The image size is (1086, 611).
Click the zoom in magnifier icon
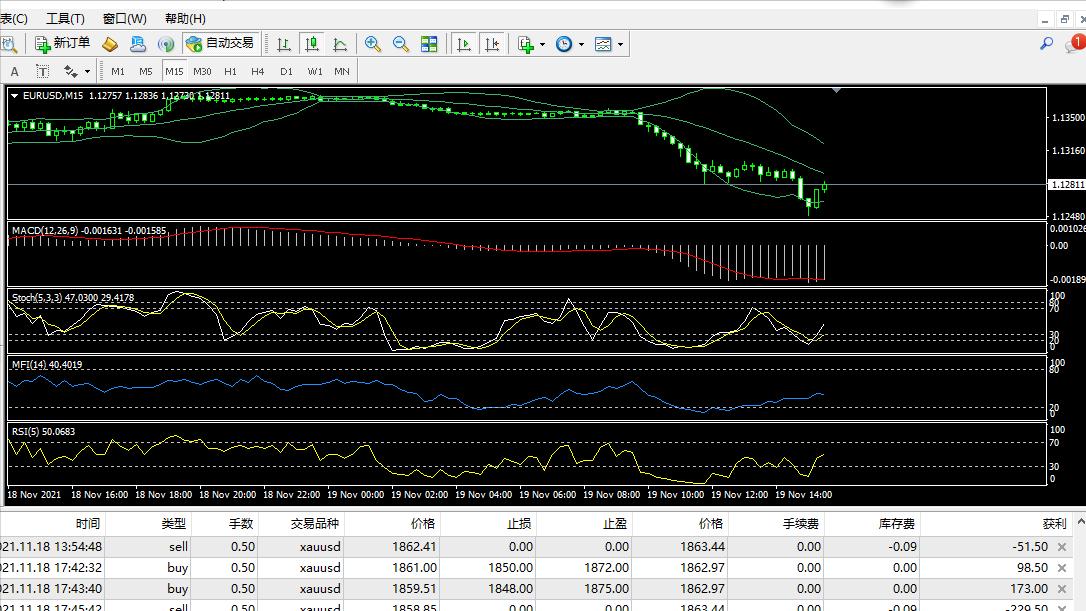click(x=373, y=44)
